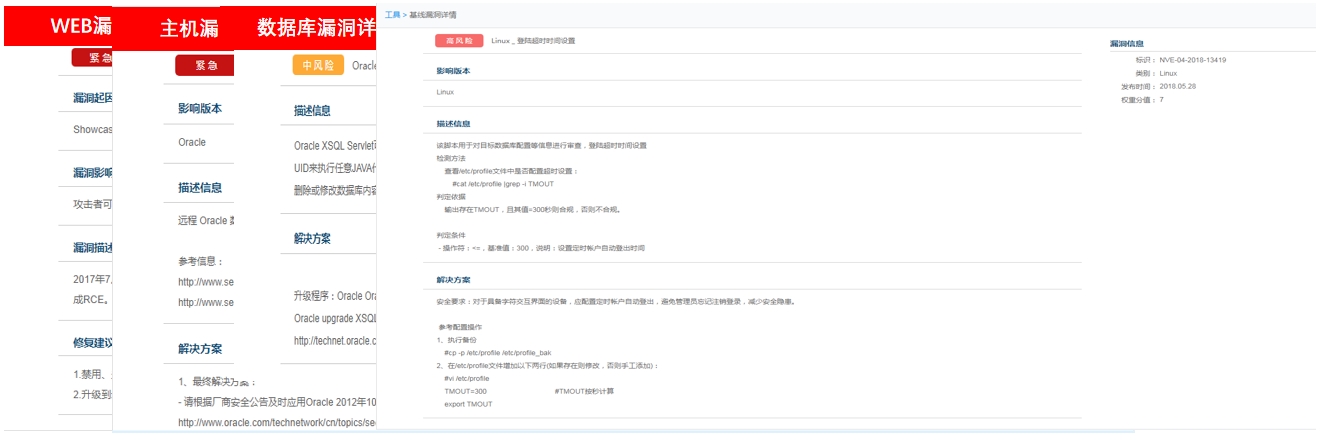Viewport: 1320px width, 440px height.
Task: Select the 权重分值 value 7
Action: 1162,100
